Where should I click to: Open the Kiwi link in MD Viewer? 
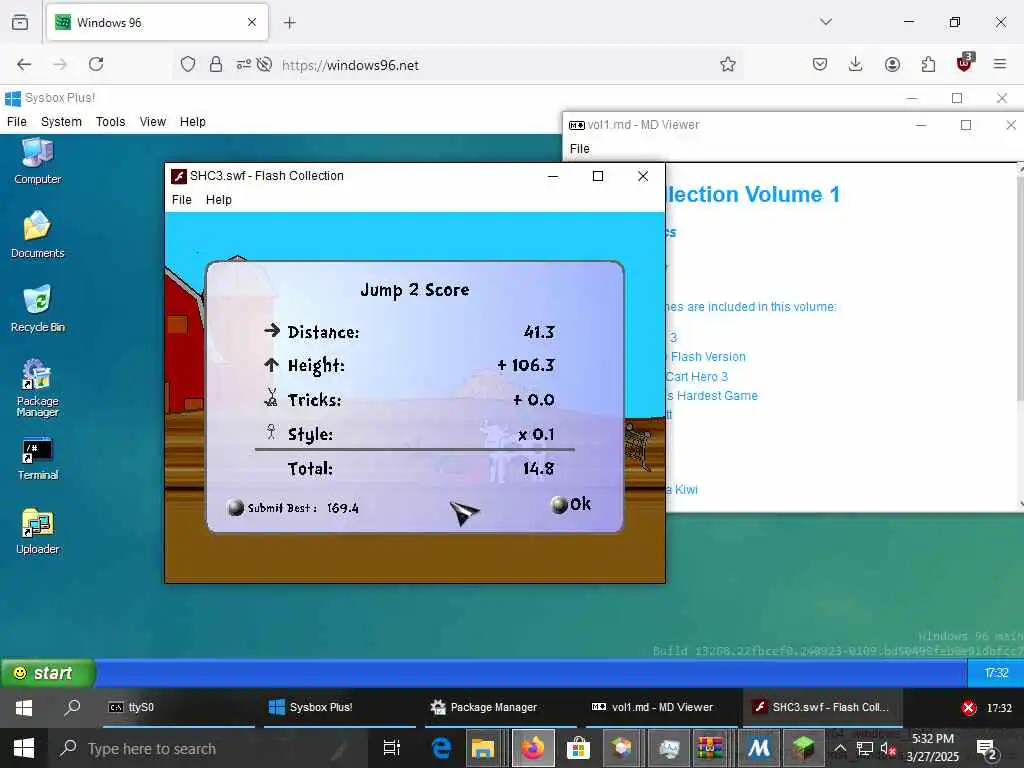pos(682,490)
